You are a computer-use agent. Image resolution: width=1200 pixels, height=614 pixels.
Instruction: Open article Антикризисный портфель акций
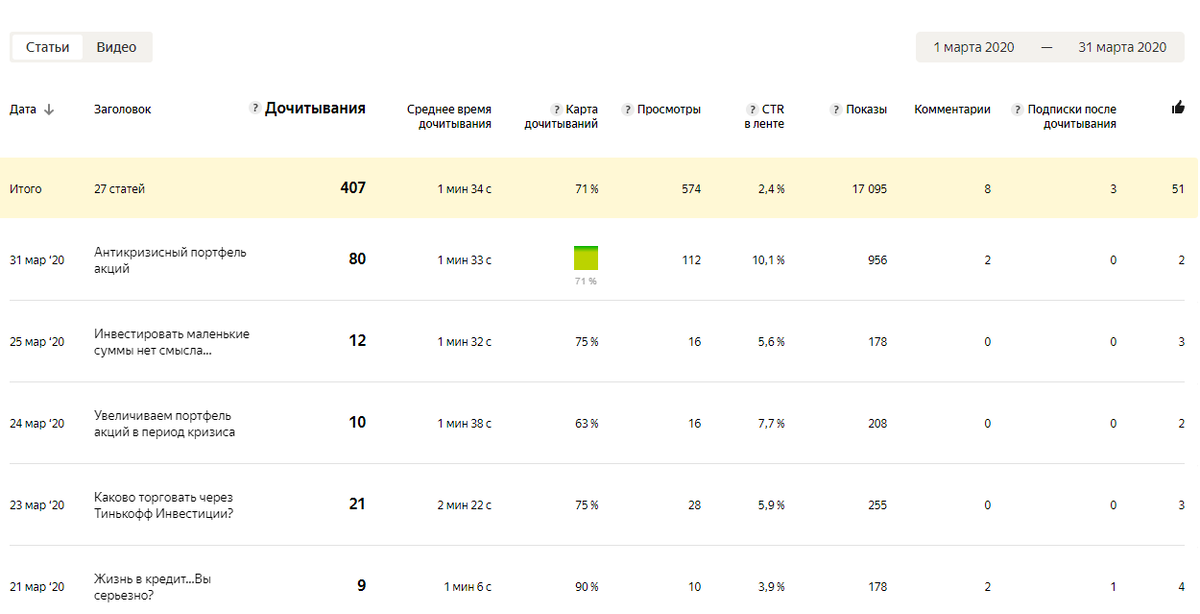pyautogui.click(x=170, y=260)
